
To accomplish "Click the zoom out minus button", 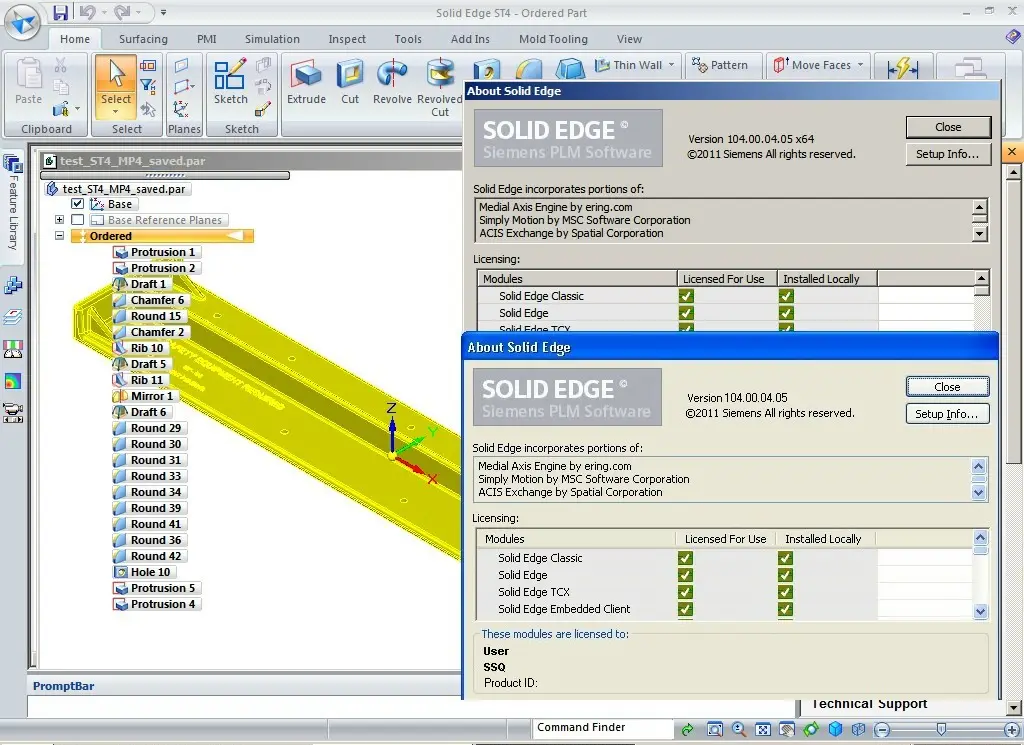I will pyautogui.click(x=882, y=729).
